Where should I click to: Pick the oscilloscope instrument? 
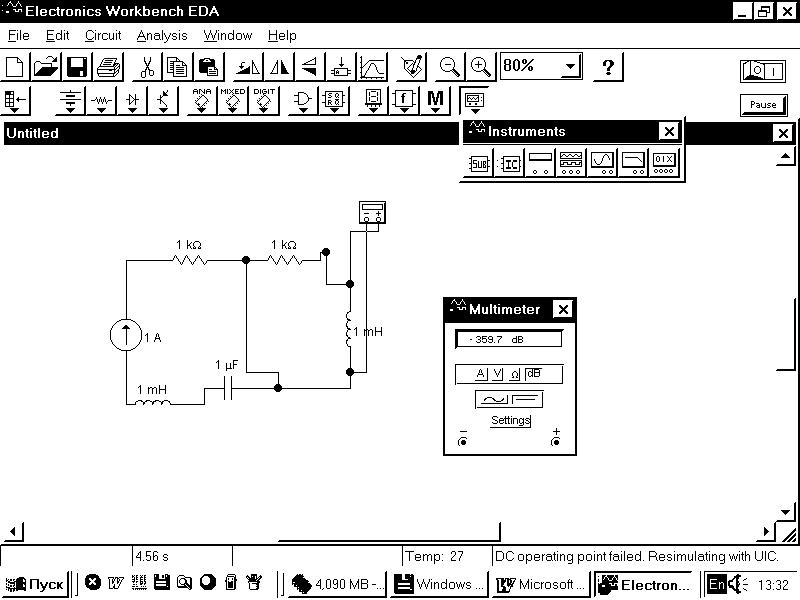(x=602, y=164)
